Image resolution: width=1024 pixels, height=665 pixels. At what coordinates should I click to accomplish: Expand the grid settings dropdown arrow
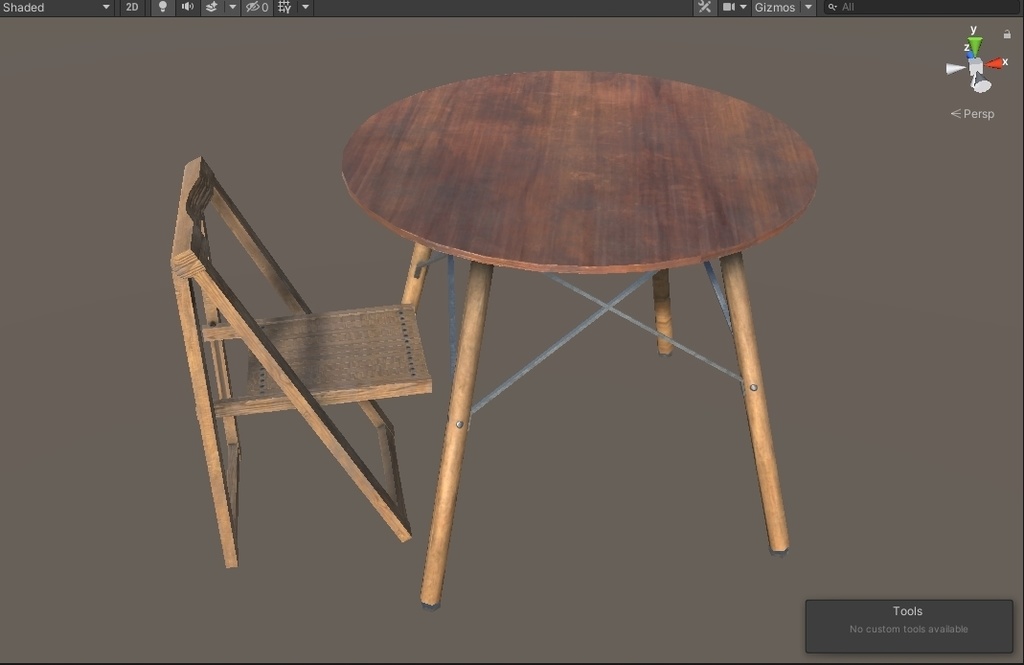click(x=303, y=7)
